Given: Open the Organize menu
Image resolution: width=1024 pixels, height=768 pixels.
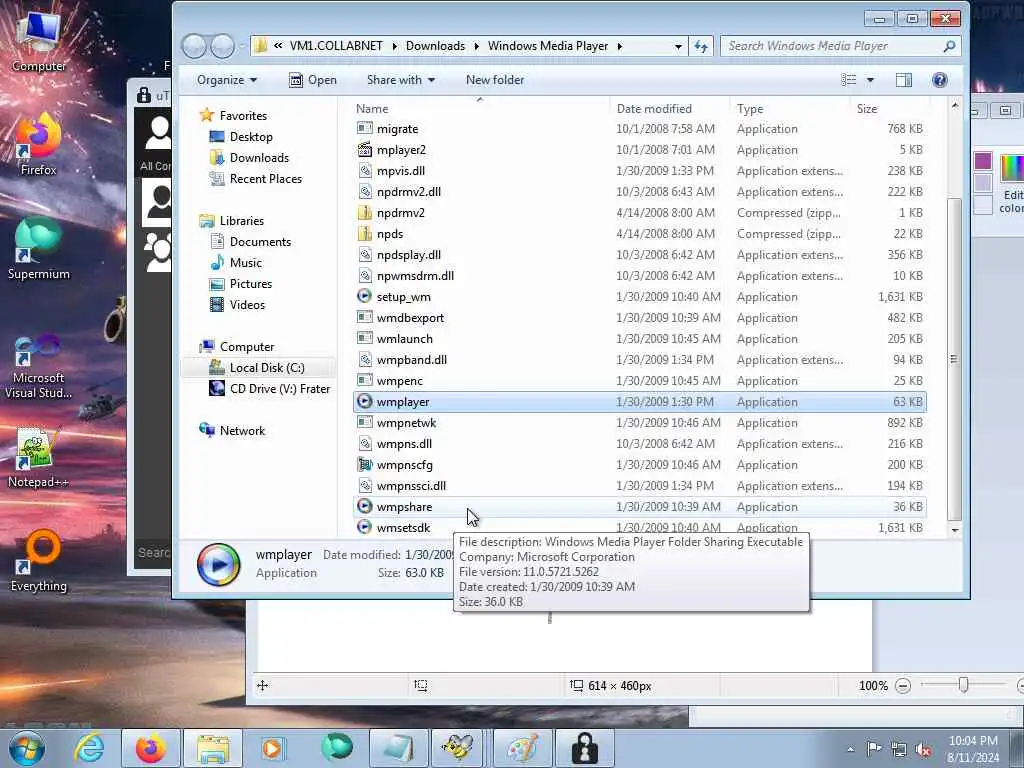Looking at the screenshot, I should [227, 80].
